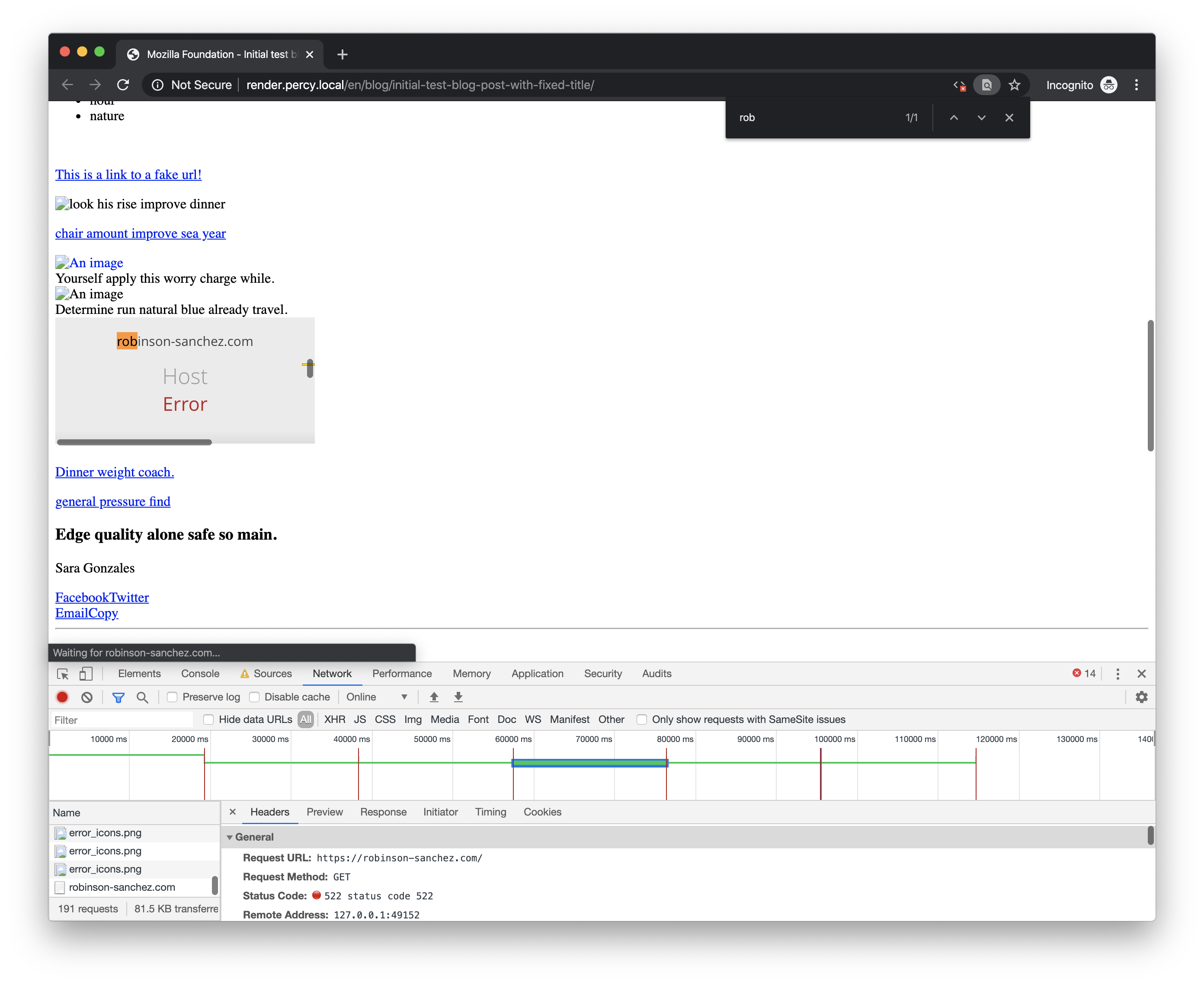This screenshot has height=985, width=1204.
Task: Show the Cookies tab of the request
Action: point(542,812)
